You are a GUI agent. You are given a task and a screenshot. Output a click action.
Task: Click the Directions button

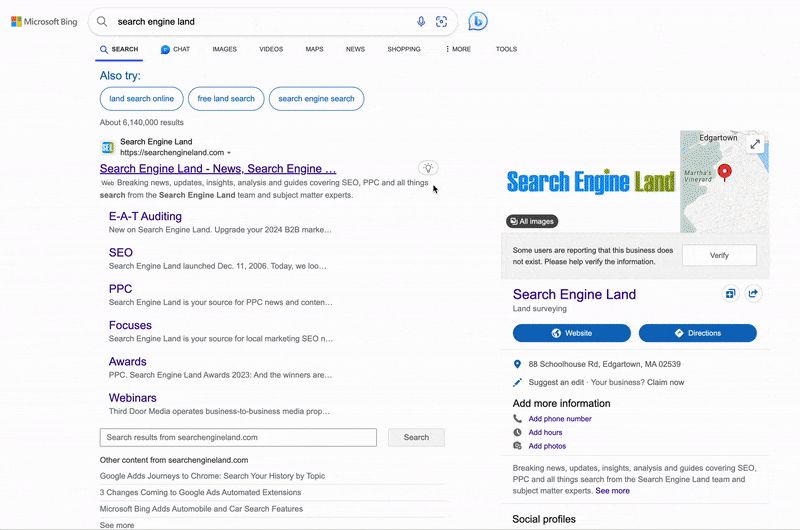[x=697, y=333]
